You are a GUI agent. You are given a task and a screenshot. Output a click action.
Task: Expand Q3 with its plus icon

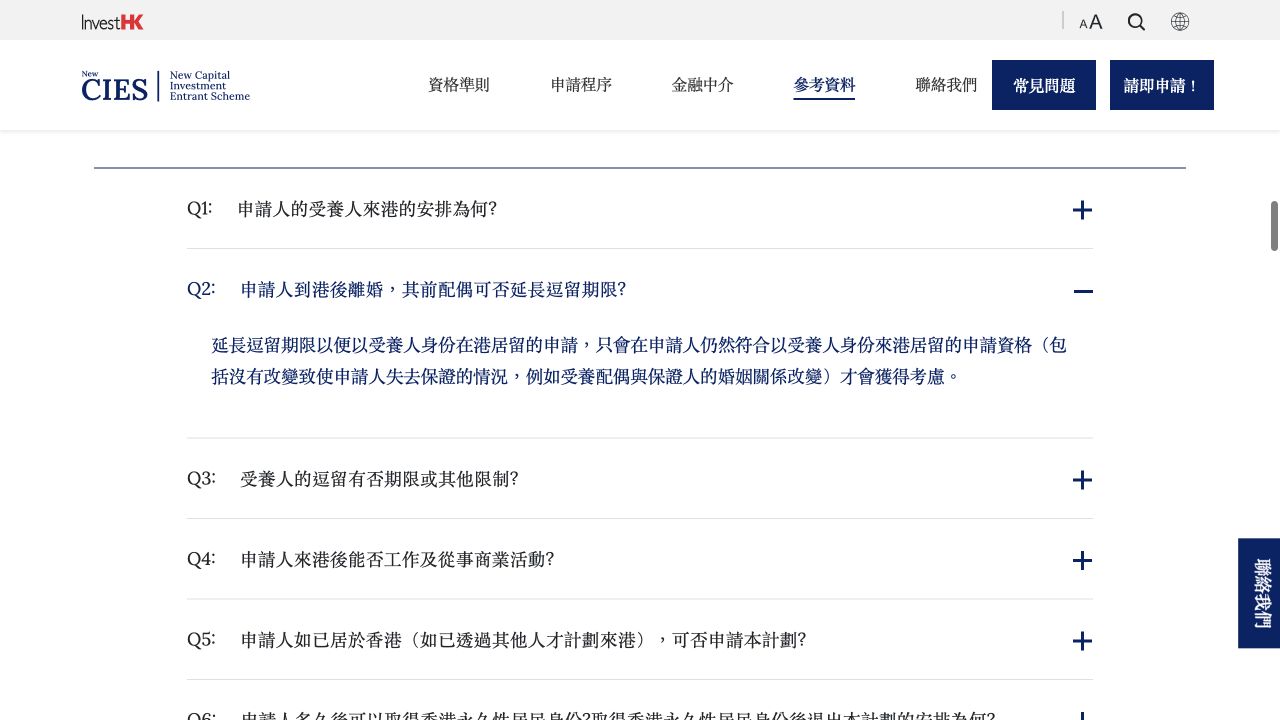1082,480
